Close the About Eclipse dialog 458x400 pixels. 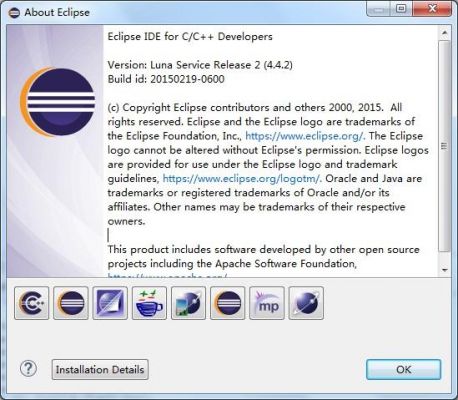432,9
